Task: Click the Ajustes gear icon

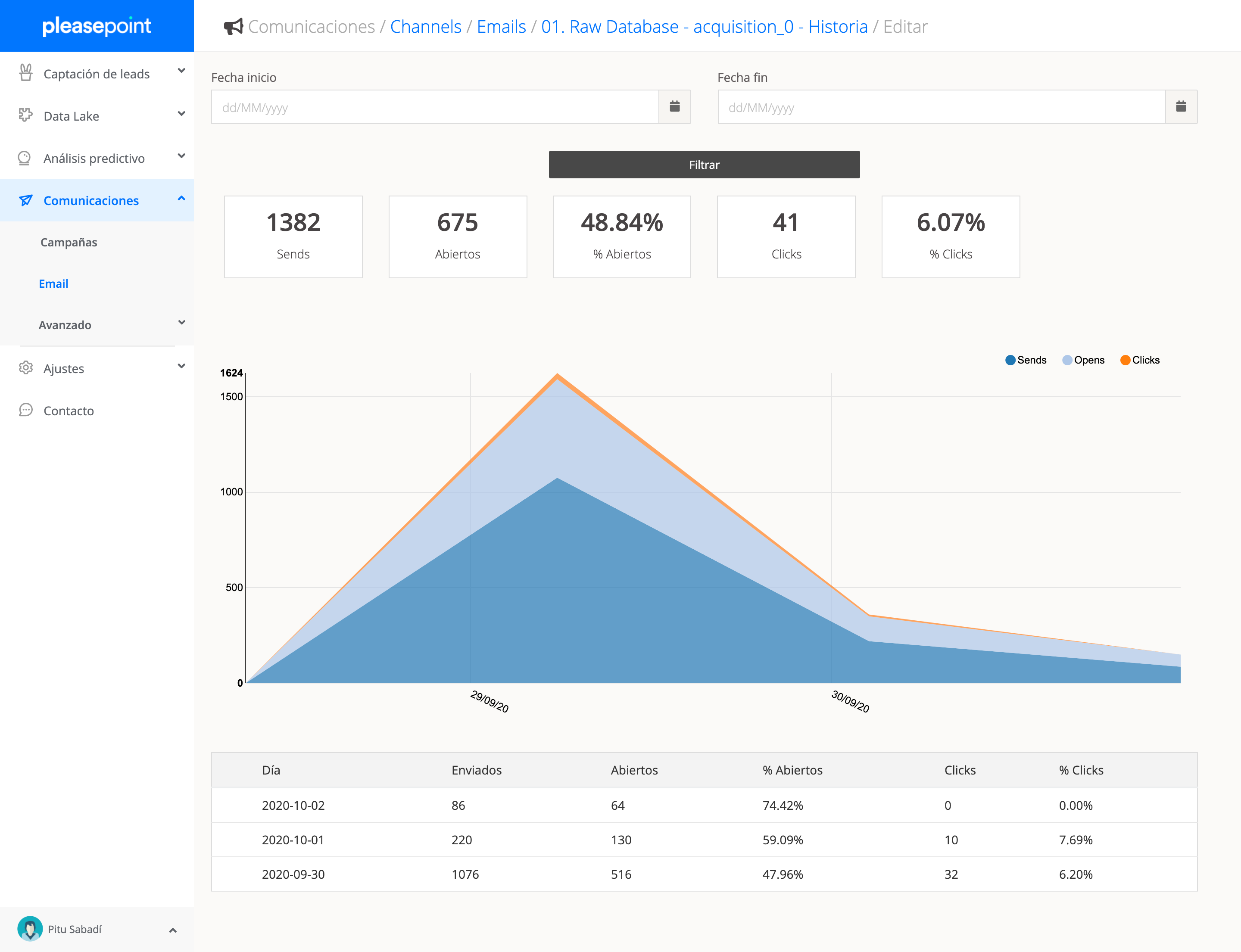Action: point(25,368)
